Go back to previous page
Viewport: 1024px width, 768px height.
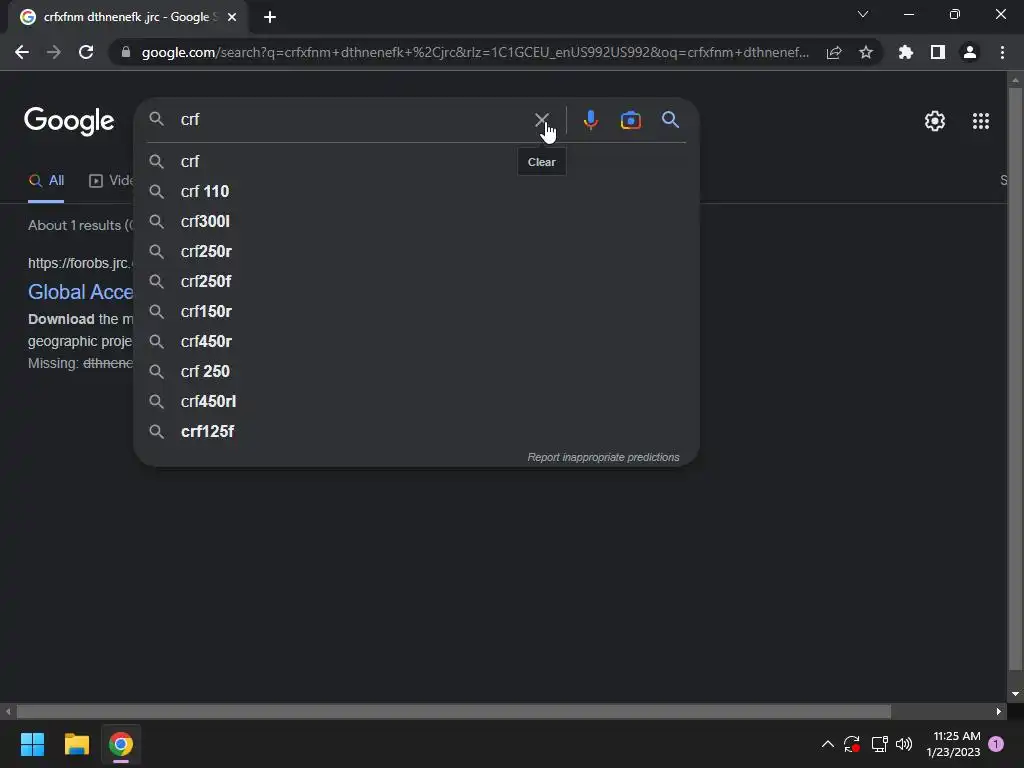click(x=22, y=52)
